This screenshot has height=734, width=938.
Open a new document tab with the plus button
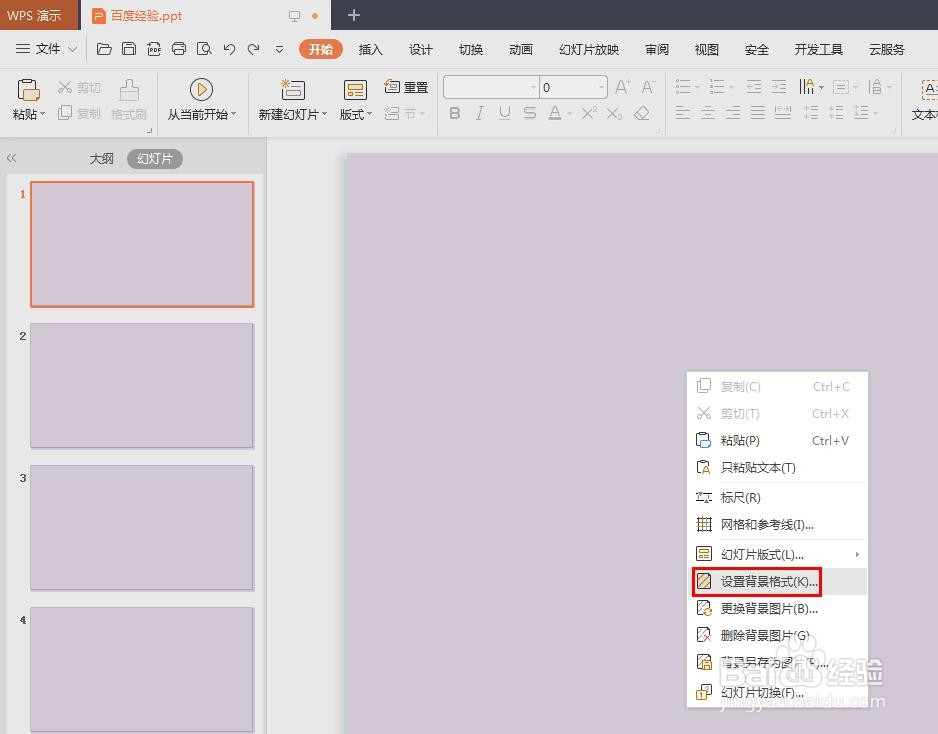(354, 15)
